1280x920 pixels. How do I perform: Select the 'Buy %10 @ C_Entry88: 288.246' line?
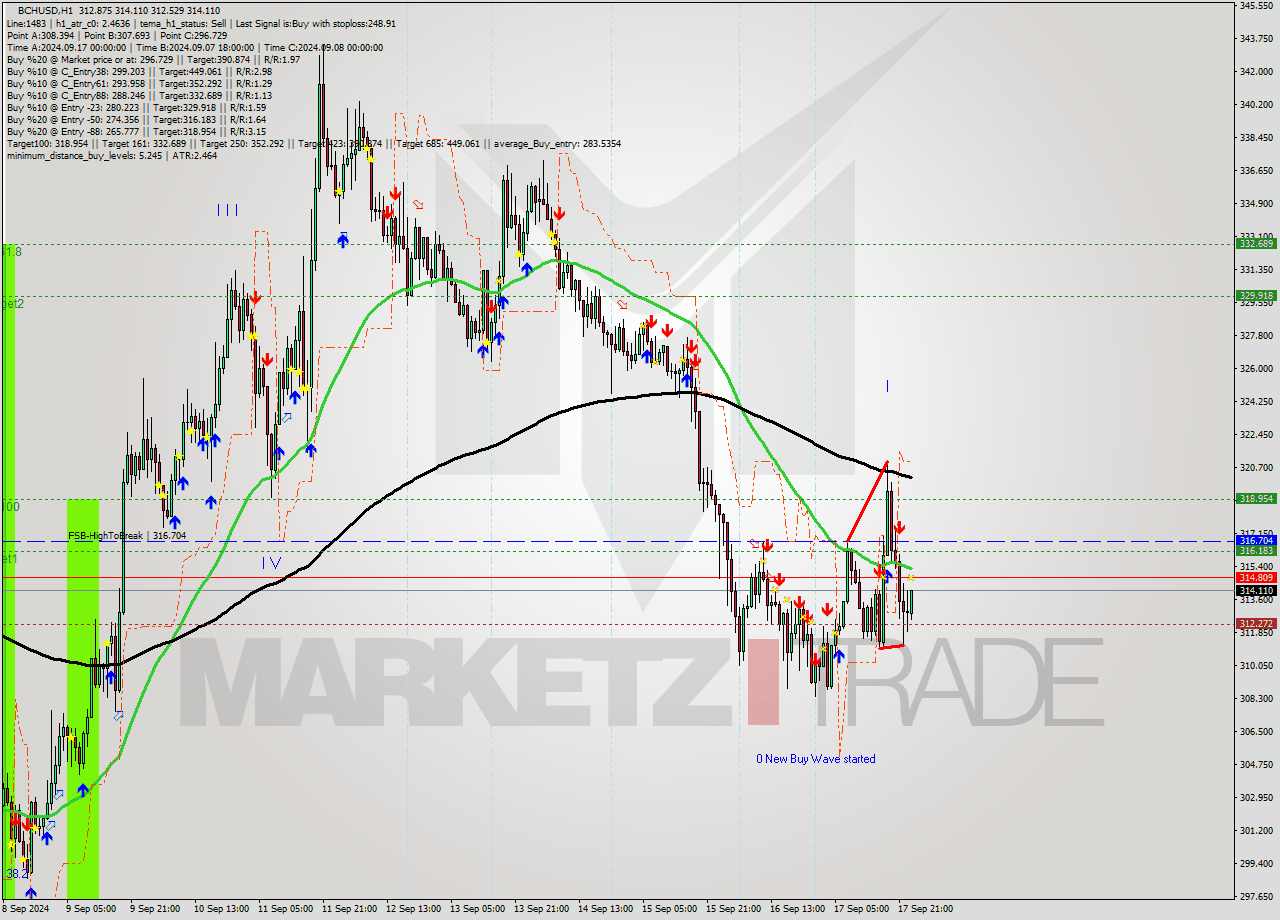pyautogui.click(x=139, y=95)
